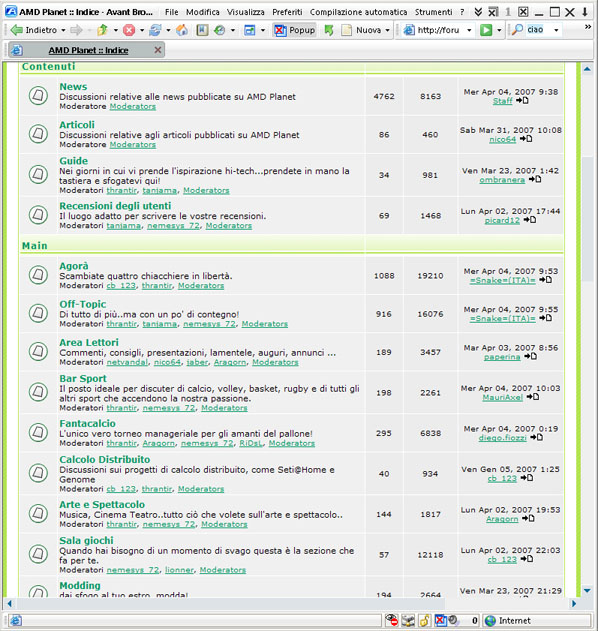Click the forum status icon beside Guide
598x631 pixels.
[x=38, y=174]
